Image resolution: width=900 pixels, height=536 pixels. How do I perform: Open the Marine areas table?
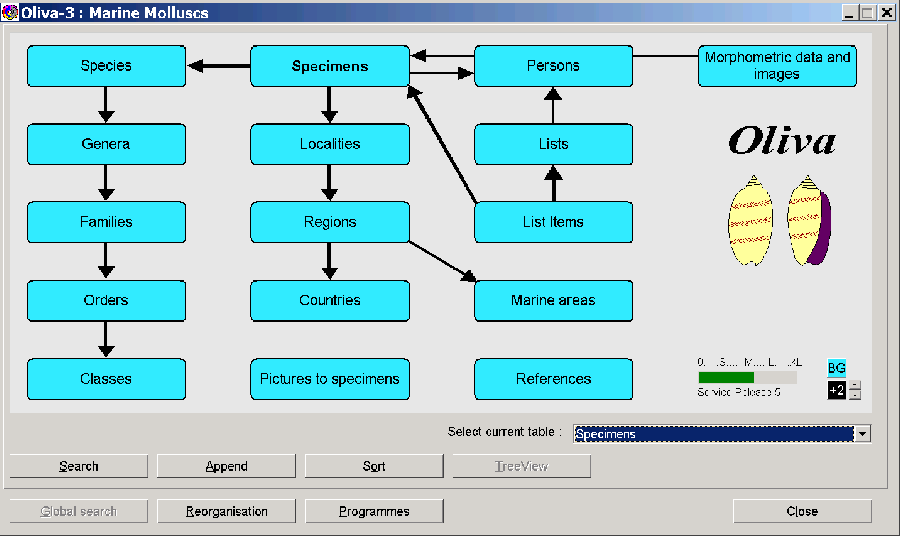[553, 300]
